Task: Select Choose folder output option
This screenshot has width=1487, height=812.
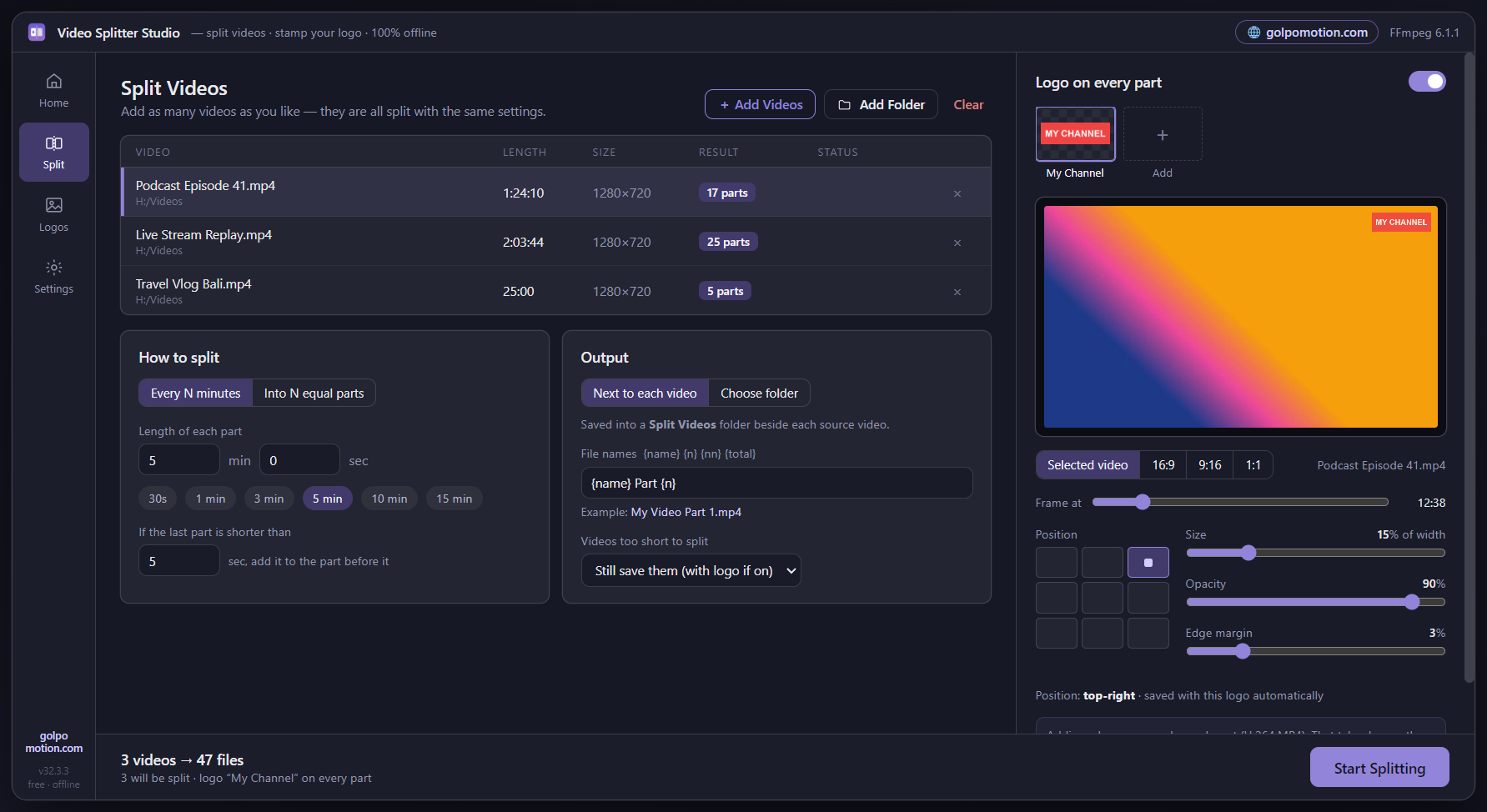Action: 759,393
